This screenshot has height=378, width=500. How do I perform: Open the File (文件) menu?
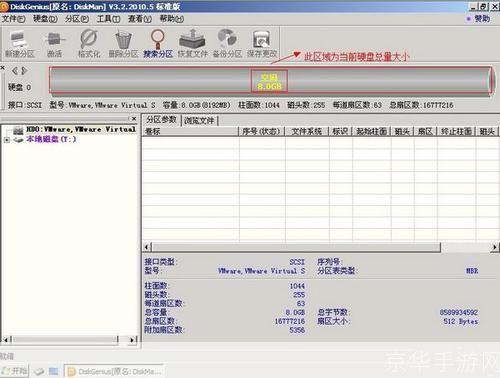coord(13,19)
